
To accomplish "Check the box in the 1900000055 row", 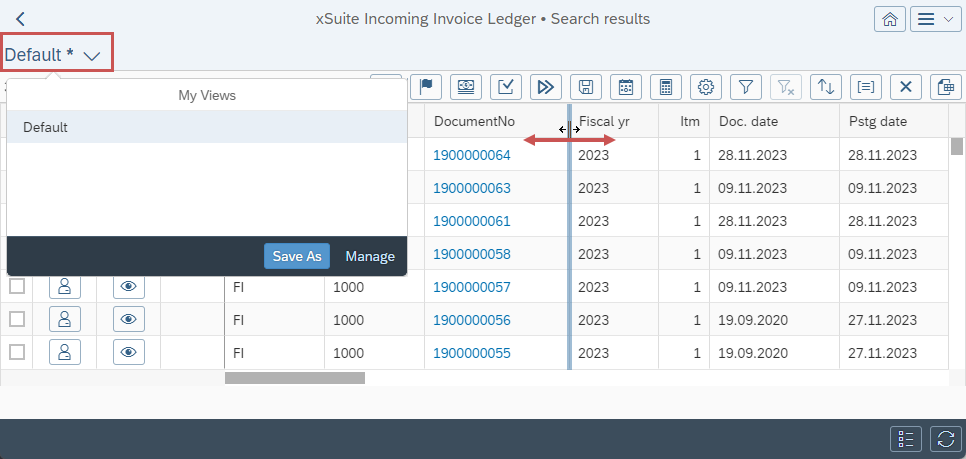I will point(17,352).
